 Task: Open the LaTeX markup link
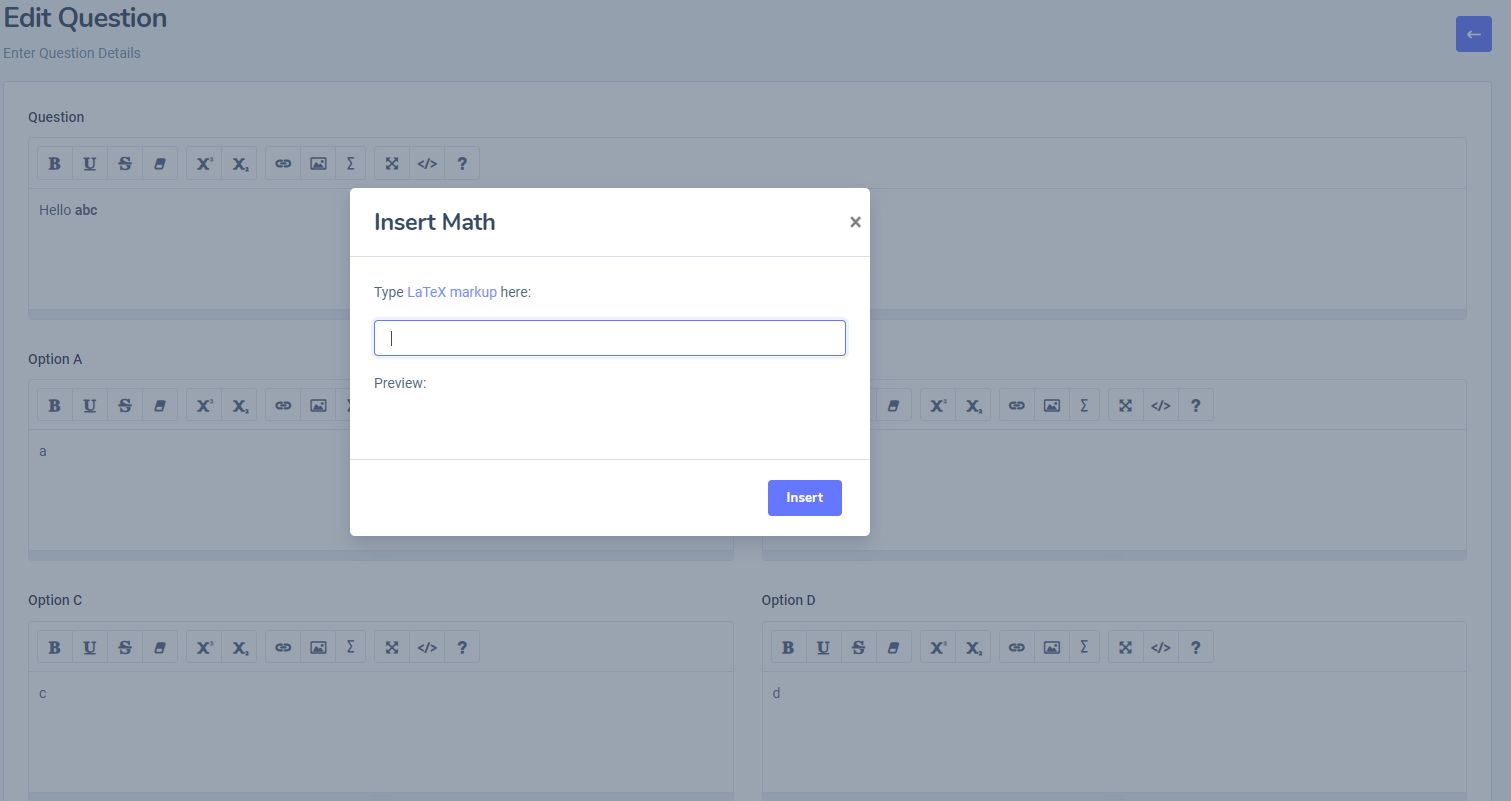click(x=452, y=292)
